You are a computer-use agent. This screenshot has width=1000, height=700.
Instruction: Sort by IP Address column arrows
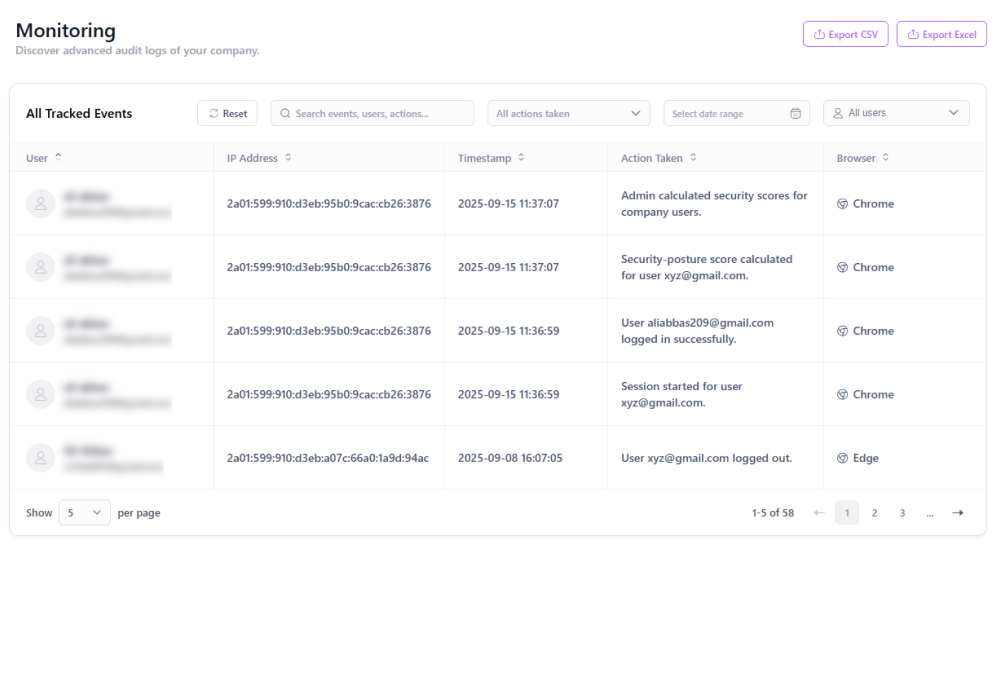[x=288, y=158]
